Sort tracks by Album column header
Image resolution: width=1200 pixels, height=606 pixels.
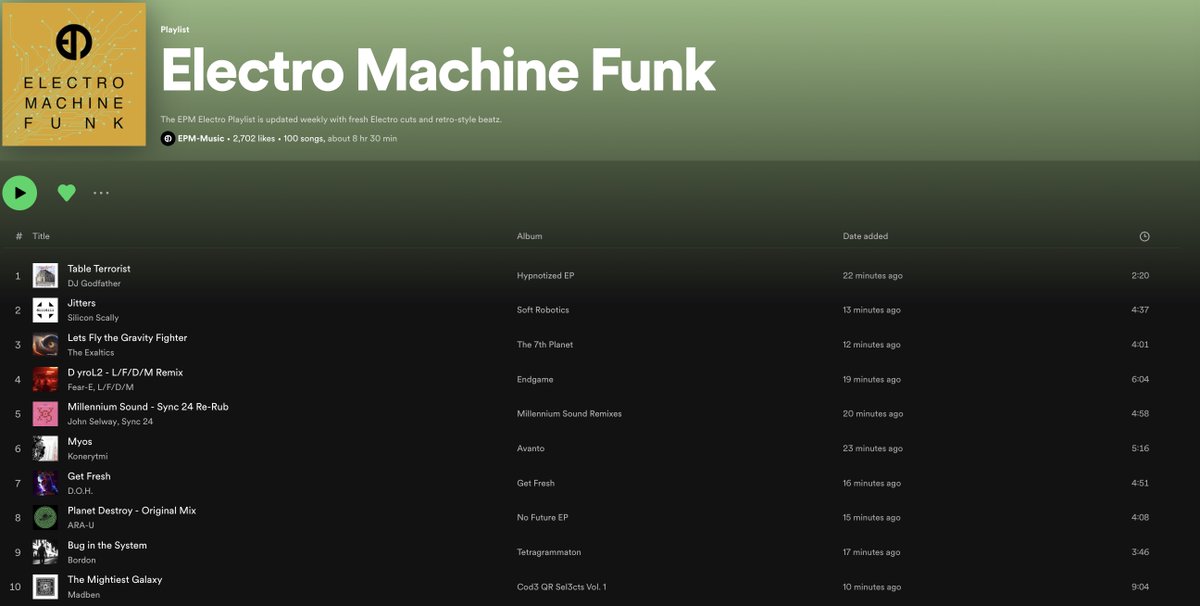[x=530, y=236]
